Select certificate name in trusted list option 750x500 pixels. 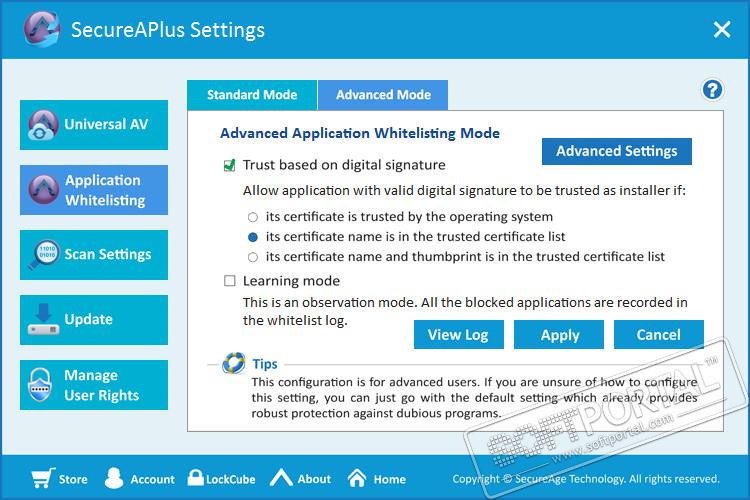pyautogui.click(x=253, y=237)
